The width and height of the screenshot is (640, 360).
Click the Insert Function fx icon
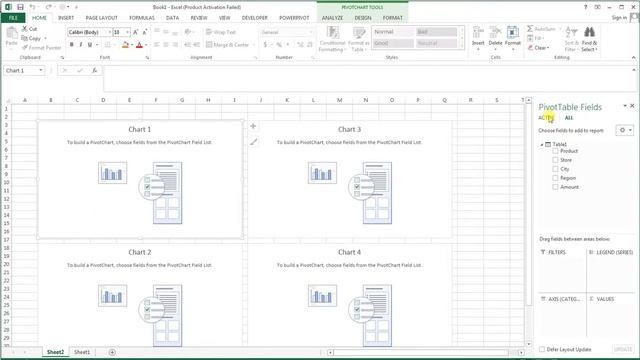pos(94,71)
